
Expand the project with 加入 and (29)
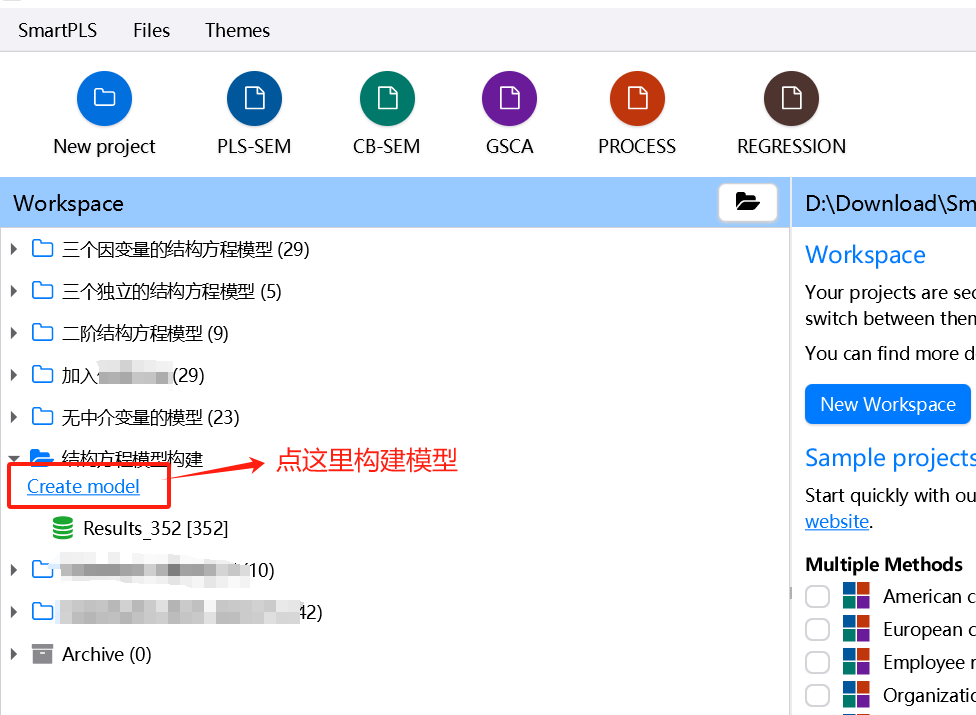click(x=14, y=375)
